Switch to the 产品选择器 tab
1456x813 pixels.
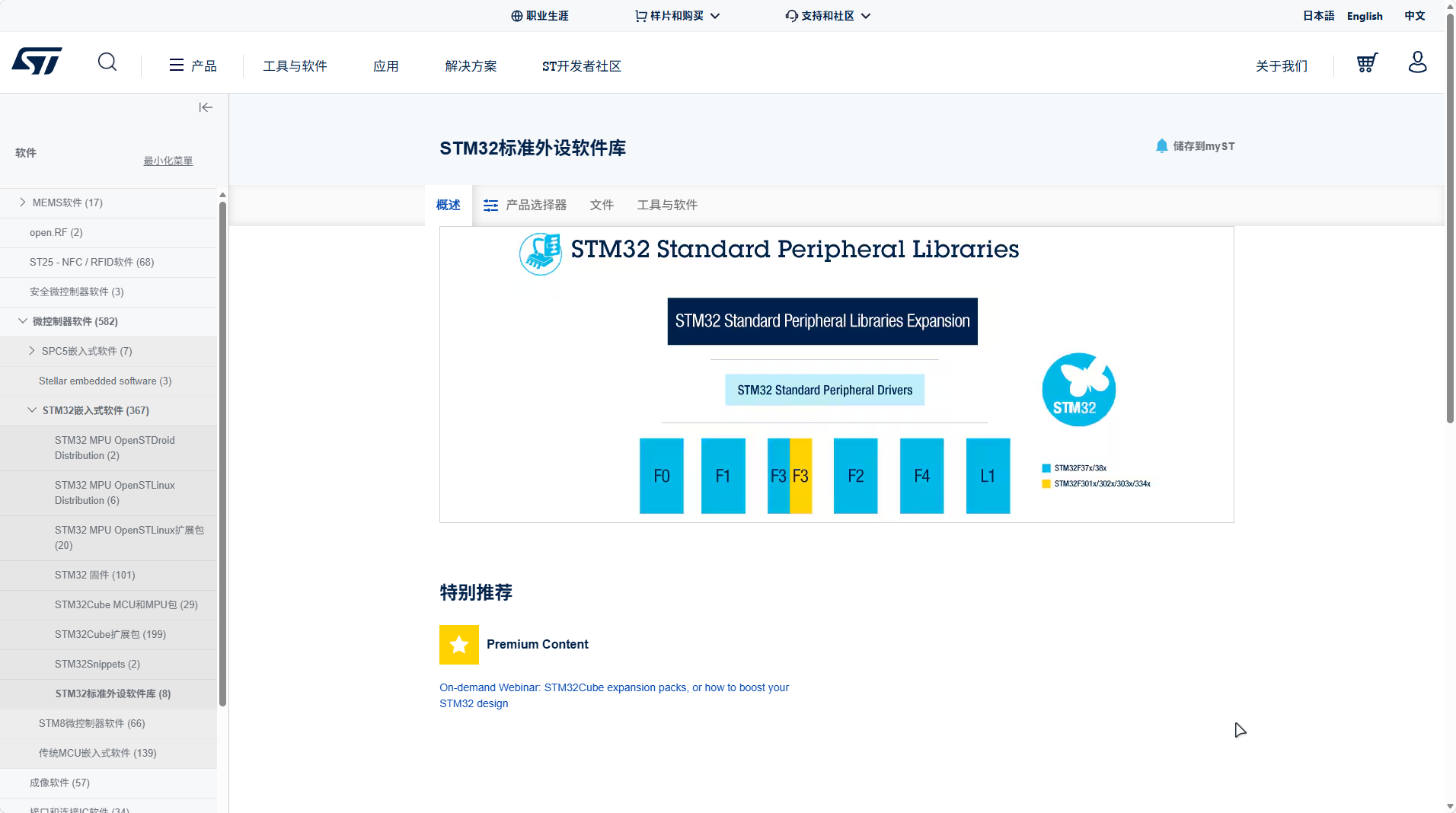click(x=525, y=206)
